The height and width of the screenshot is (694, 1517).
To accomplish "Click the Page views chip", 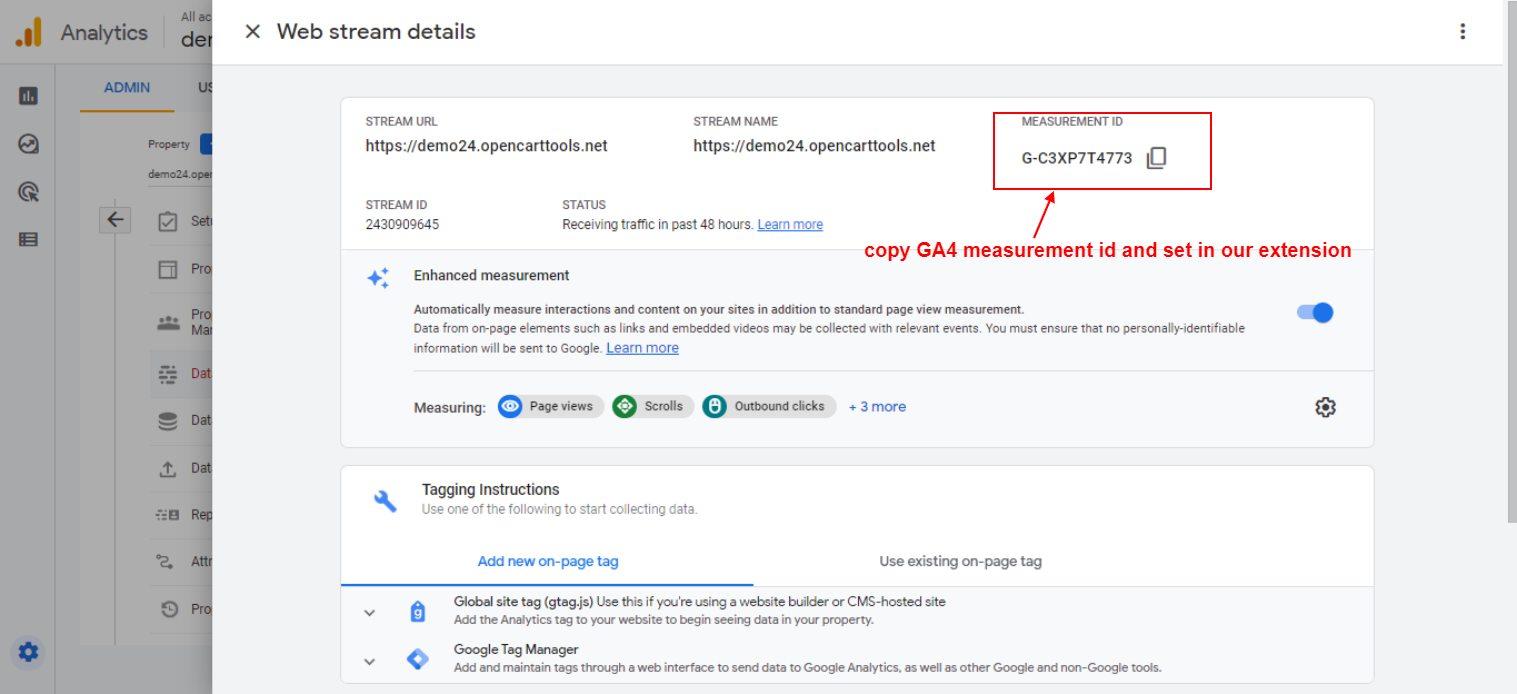I will click(x=550, y=406).
